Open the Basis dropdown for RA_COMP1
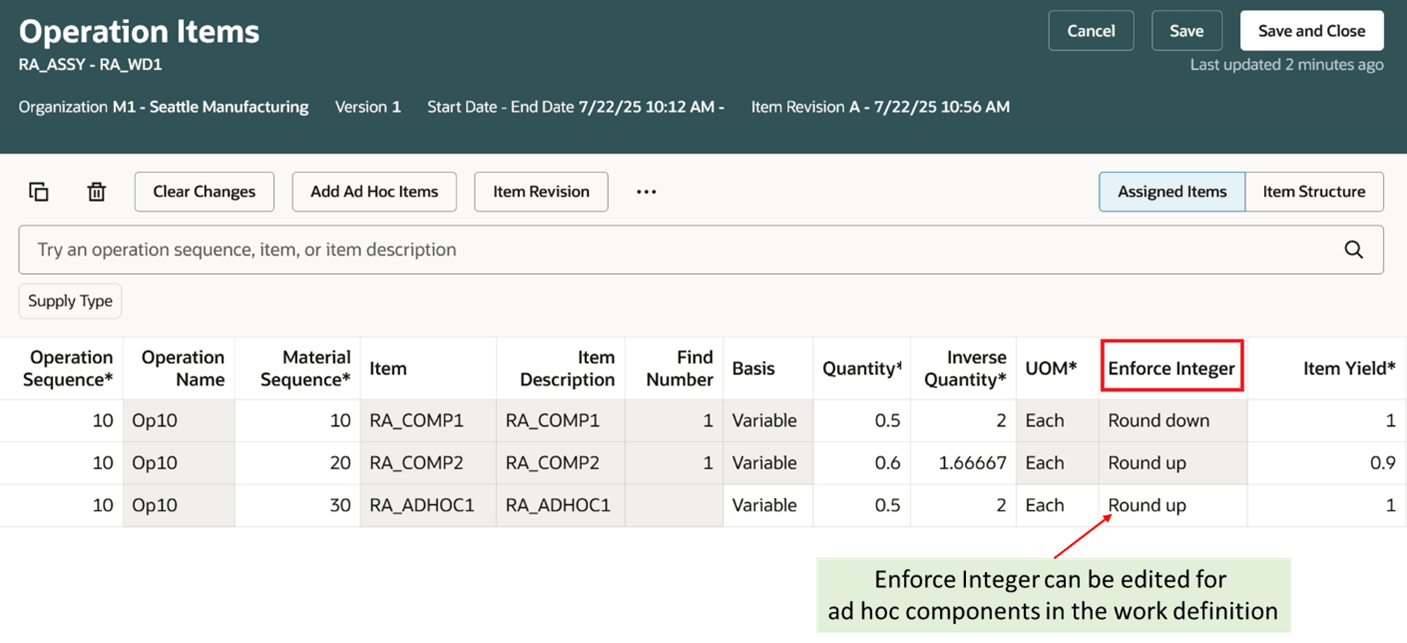The width and height of the screenshot is (1407, 643). tap(768, 420)
